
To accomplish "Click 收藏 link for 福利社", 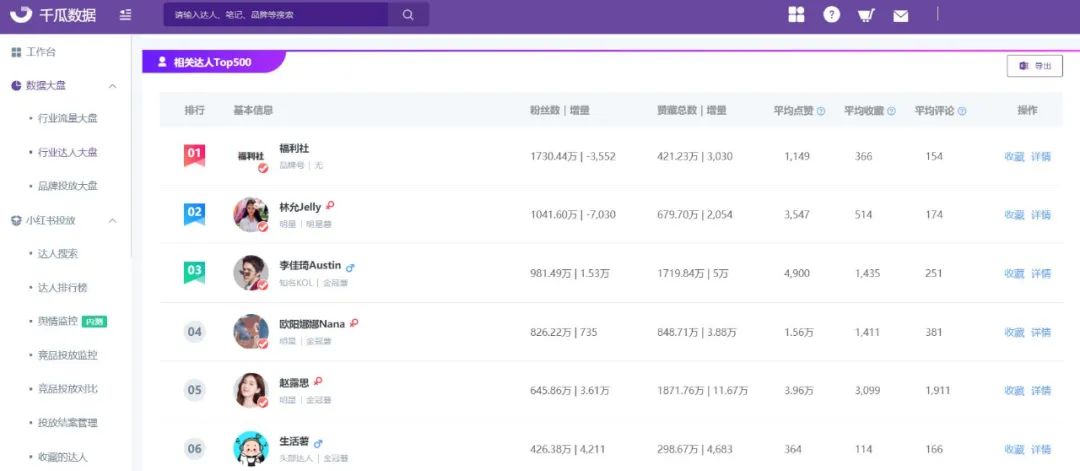I will click(1015, 156).
